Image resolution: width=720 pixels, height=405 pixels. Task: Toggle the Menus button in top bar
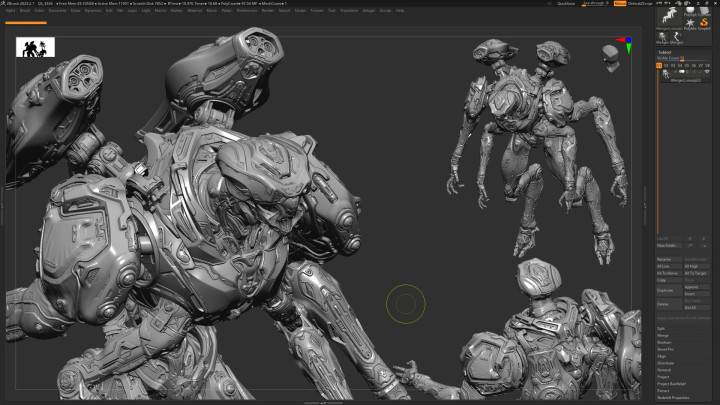point(620,4)
